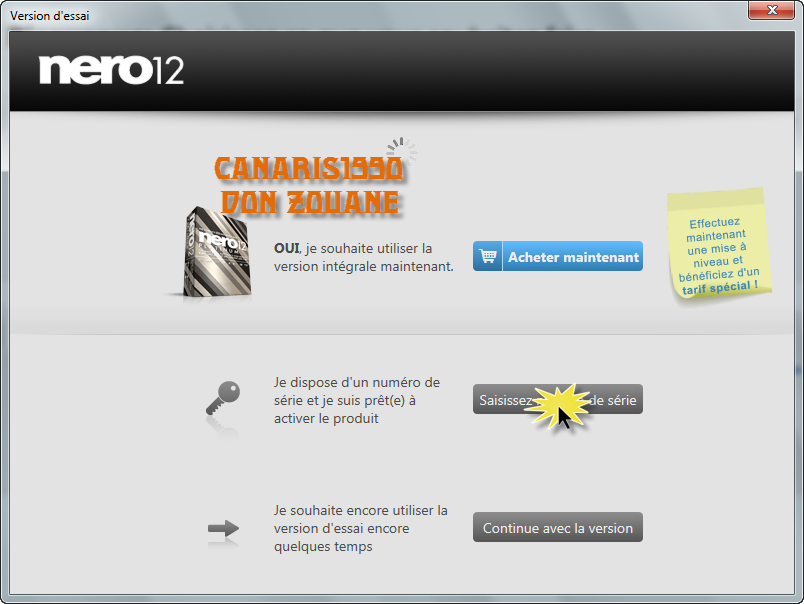The image size is (804, 604).
Task: Click the gray right arrow icon
Action: (x=222, y=528)
